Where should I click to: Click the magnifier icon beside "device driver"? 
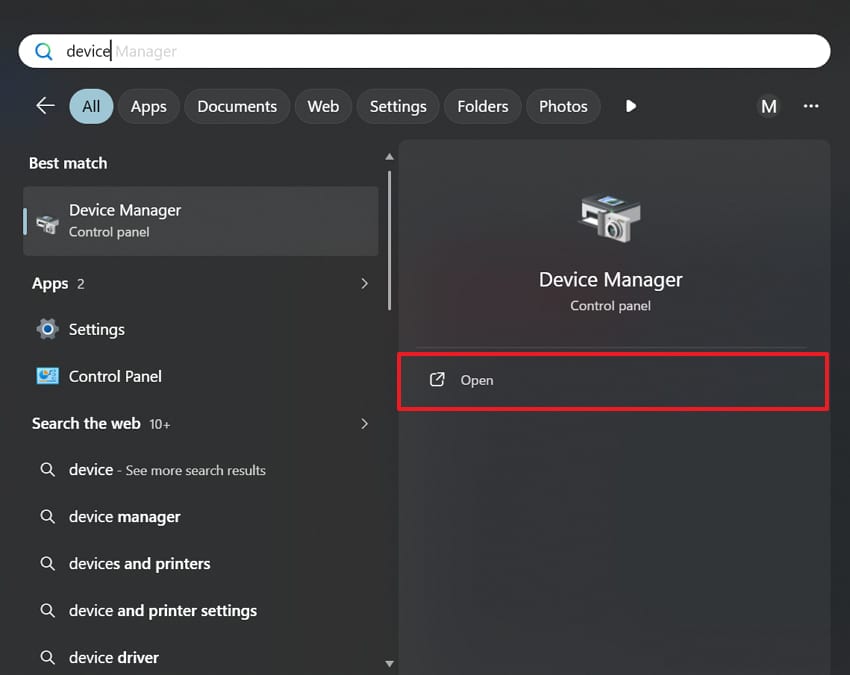pos(48,658)
